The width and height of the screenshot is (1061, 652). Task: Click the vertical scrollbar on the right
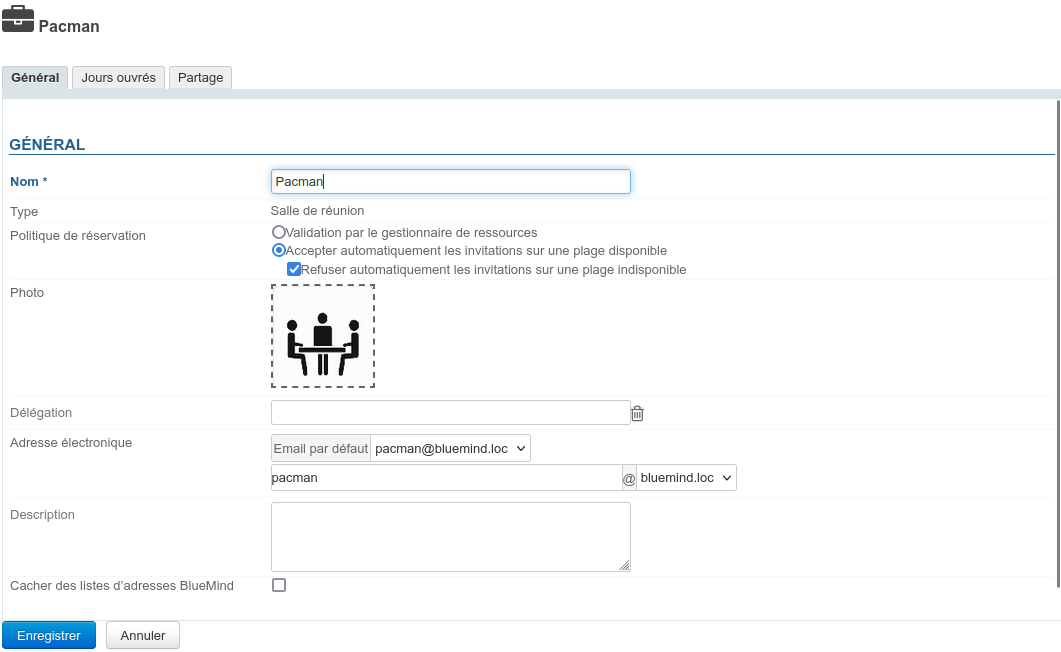(x=1058, y=340)
